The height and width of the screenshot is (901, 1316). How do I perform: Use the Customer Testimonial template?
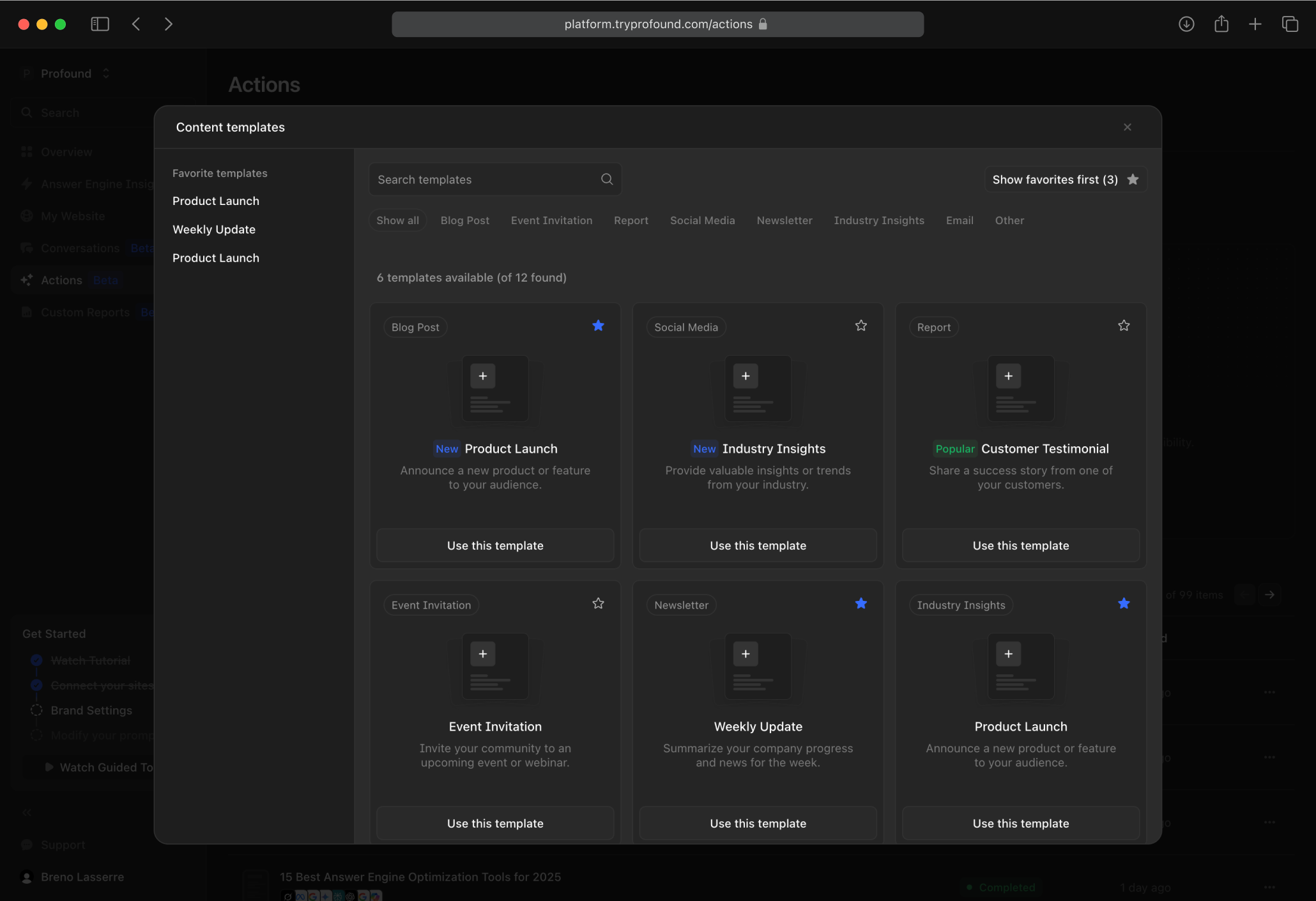point(1020,545)
